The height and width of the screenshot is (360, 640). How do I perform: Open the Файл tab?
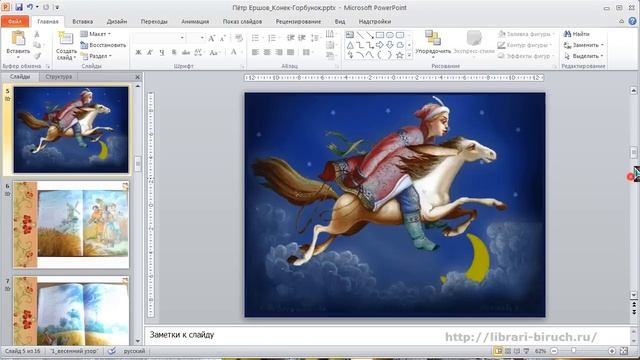(x=15, y=21)
